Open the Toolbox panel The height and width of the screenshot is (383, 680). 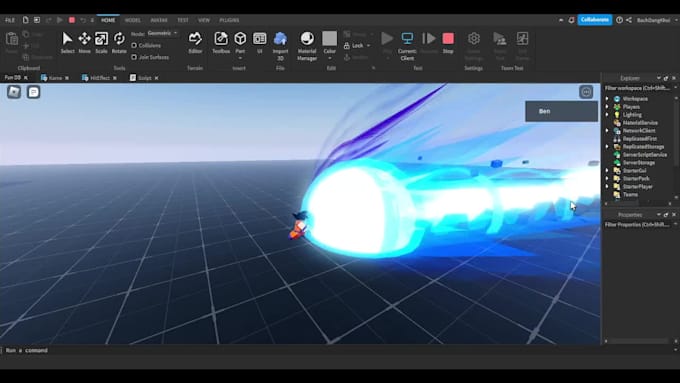221,43
